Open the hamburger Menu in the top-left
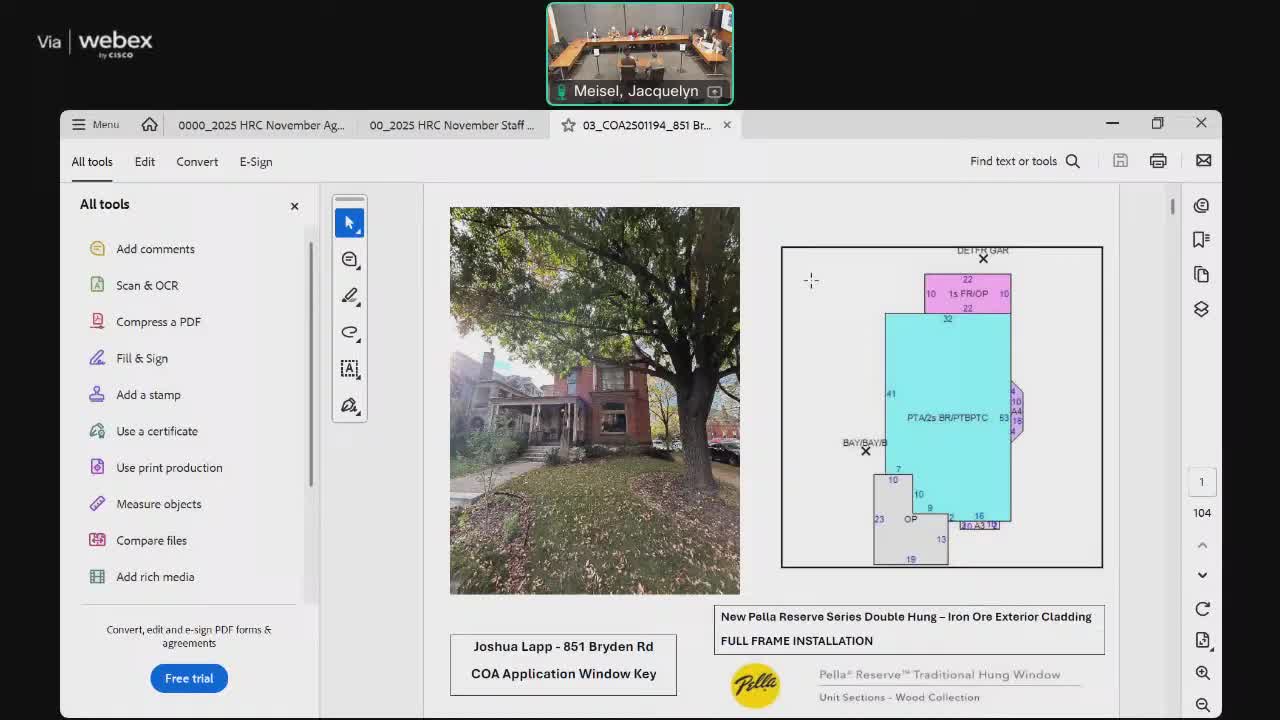 [x=94, y=123]
